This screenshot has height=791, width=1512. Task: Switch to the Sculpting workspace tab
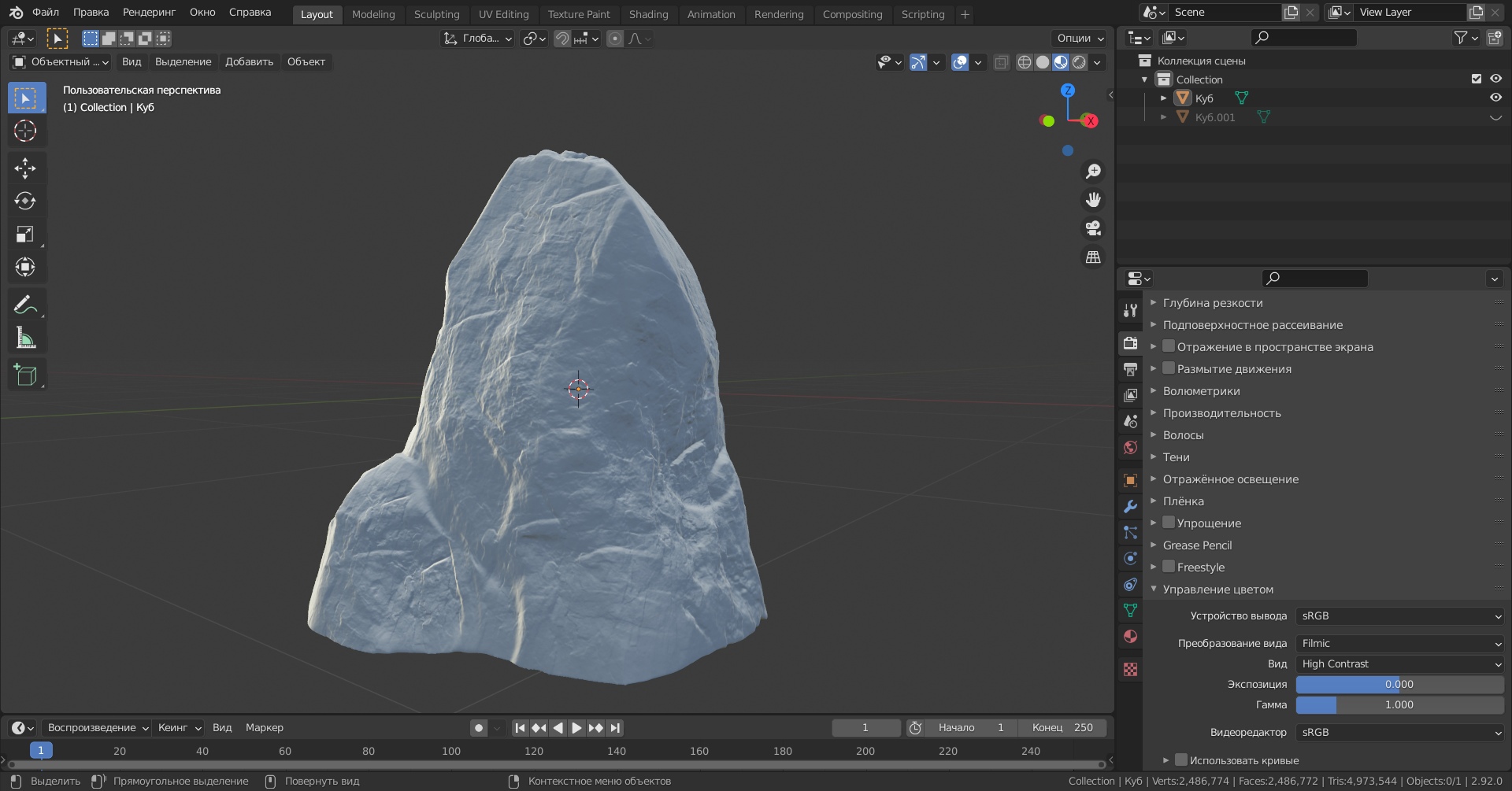click(436, 14)
